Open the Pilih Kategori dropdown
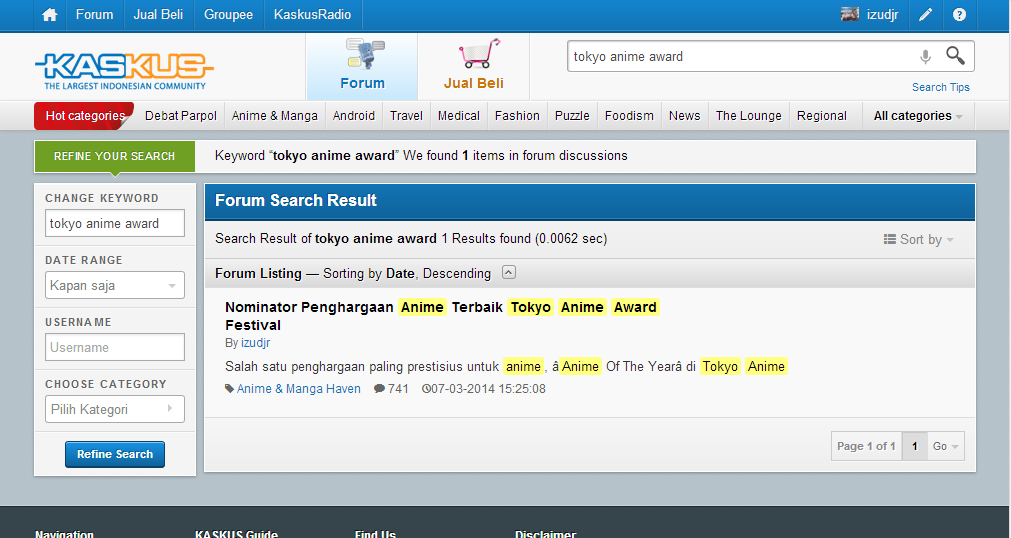This screenshot has height=538, width=1011. [115, 409]
